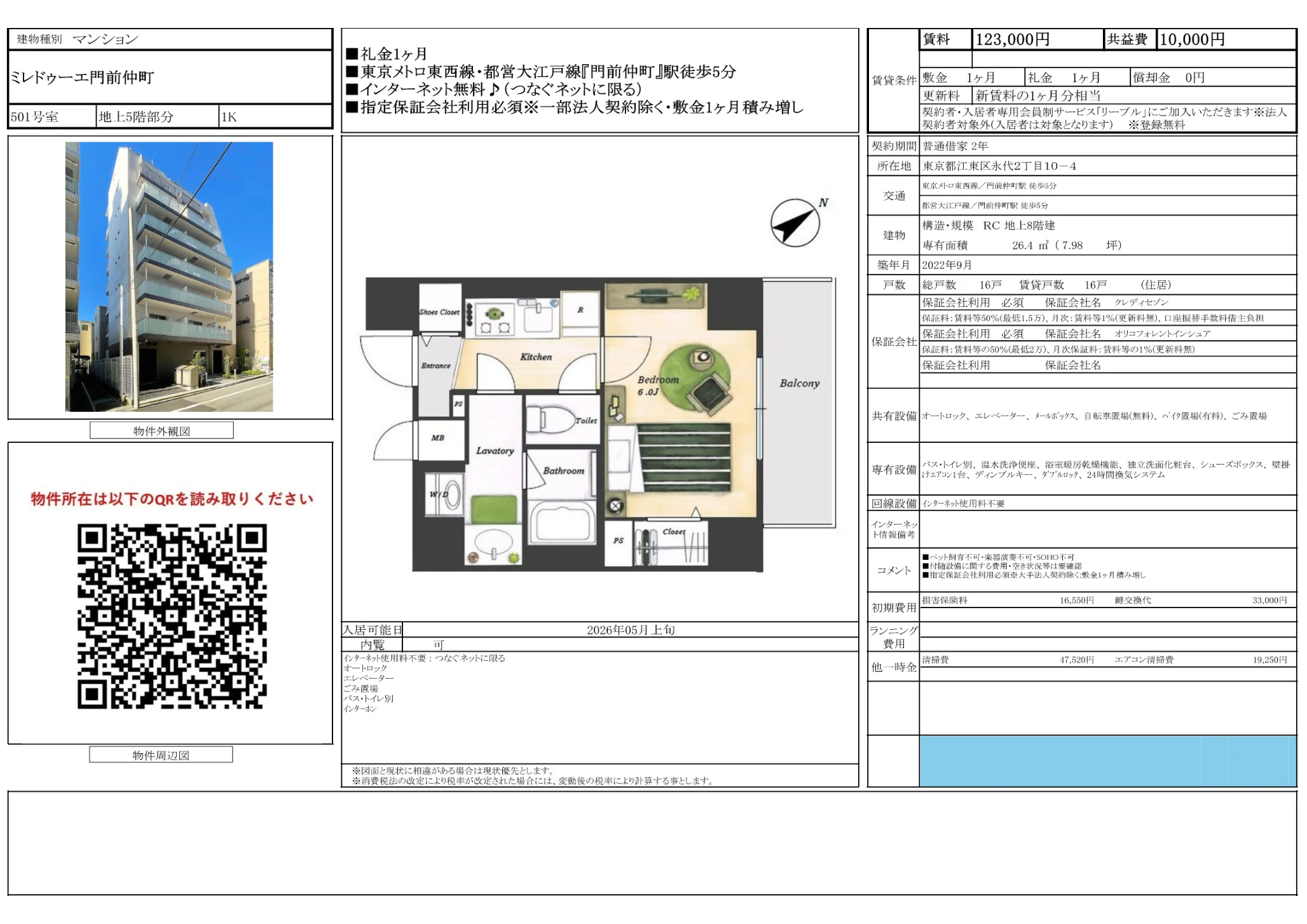Click the red QR instruction text
Image resolution: width=1307 pixels, height=924 pixels.
[172, 499]
